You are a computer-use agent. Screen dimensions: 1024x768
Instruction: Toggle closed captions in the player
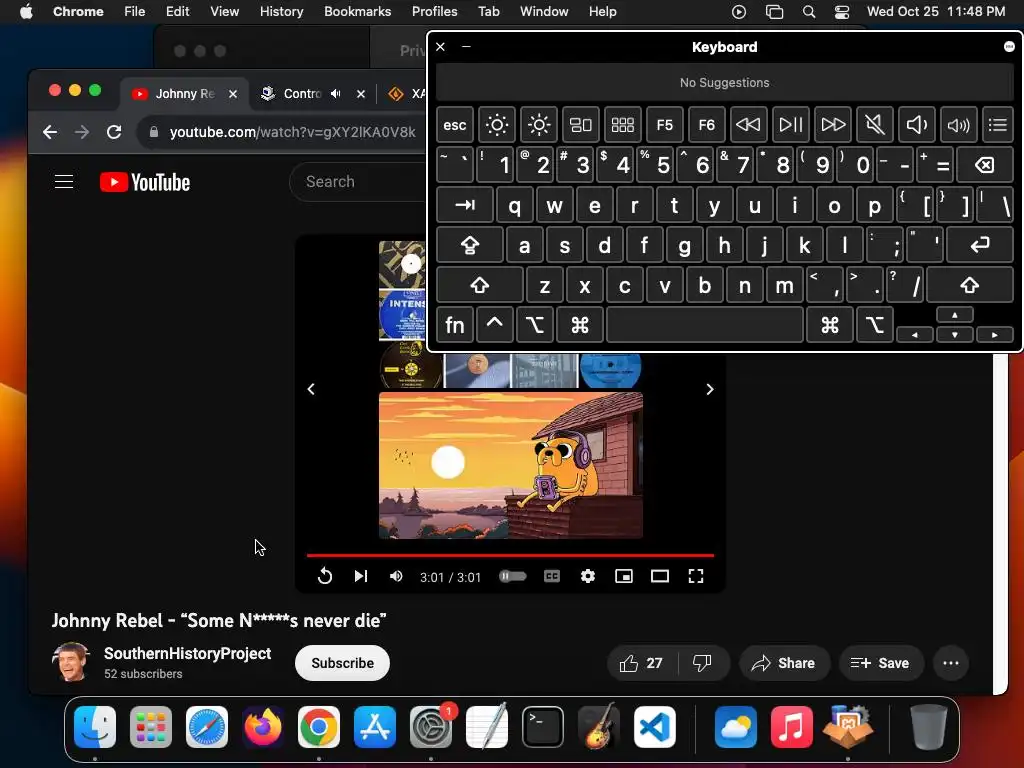coord(552,576)
